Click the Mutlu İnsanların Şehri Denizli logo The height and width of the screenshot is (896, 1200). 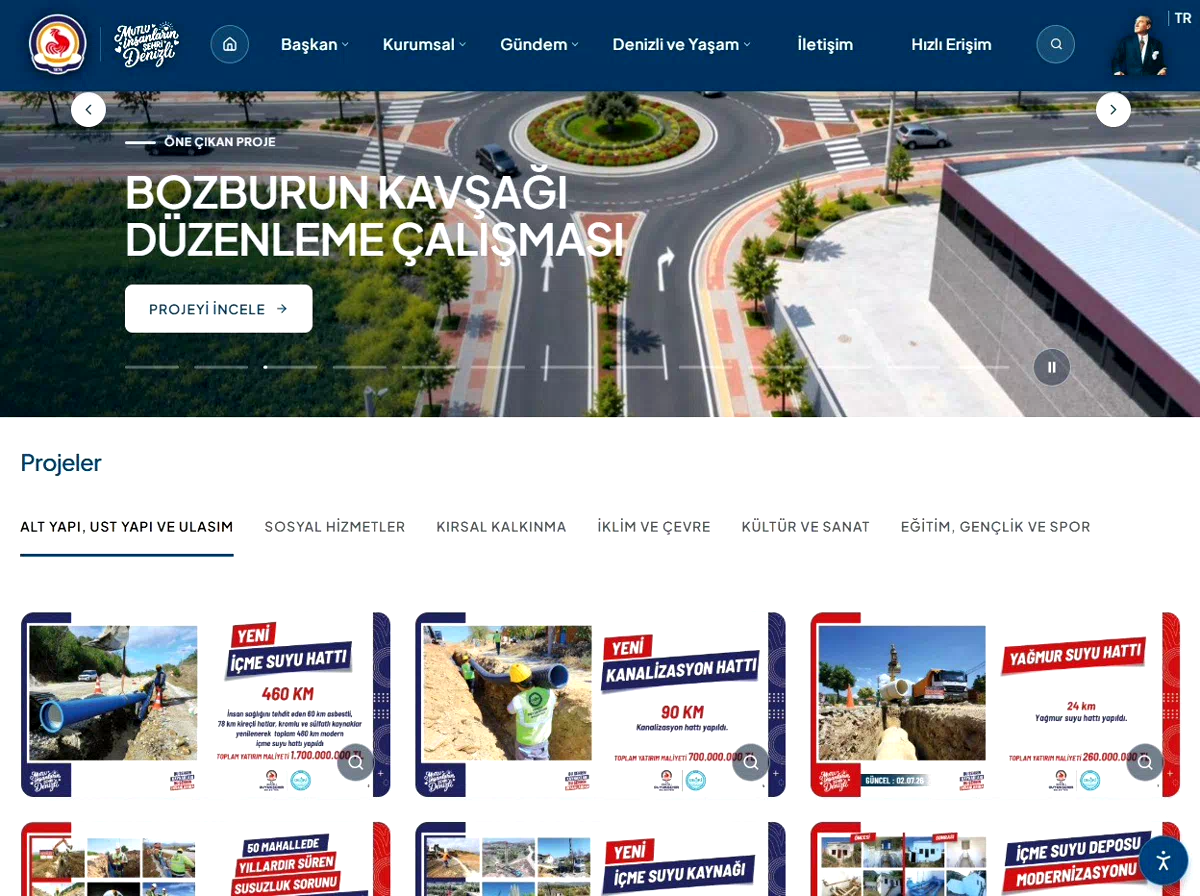[146, 44]
